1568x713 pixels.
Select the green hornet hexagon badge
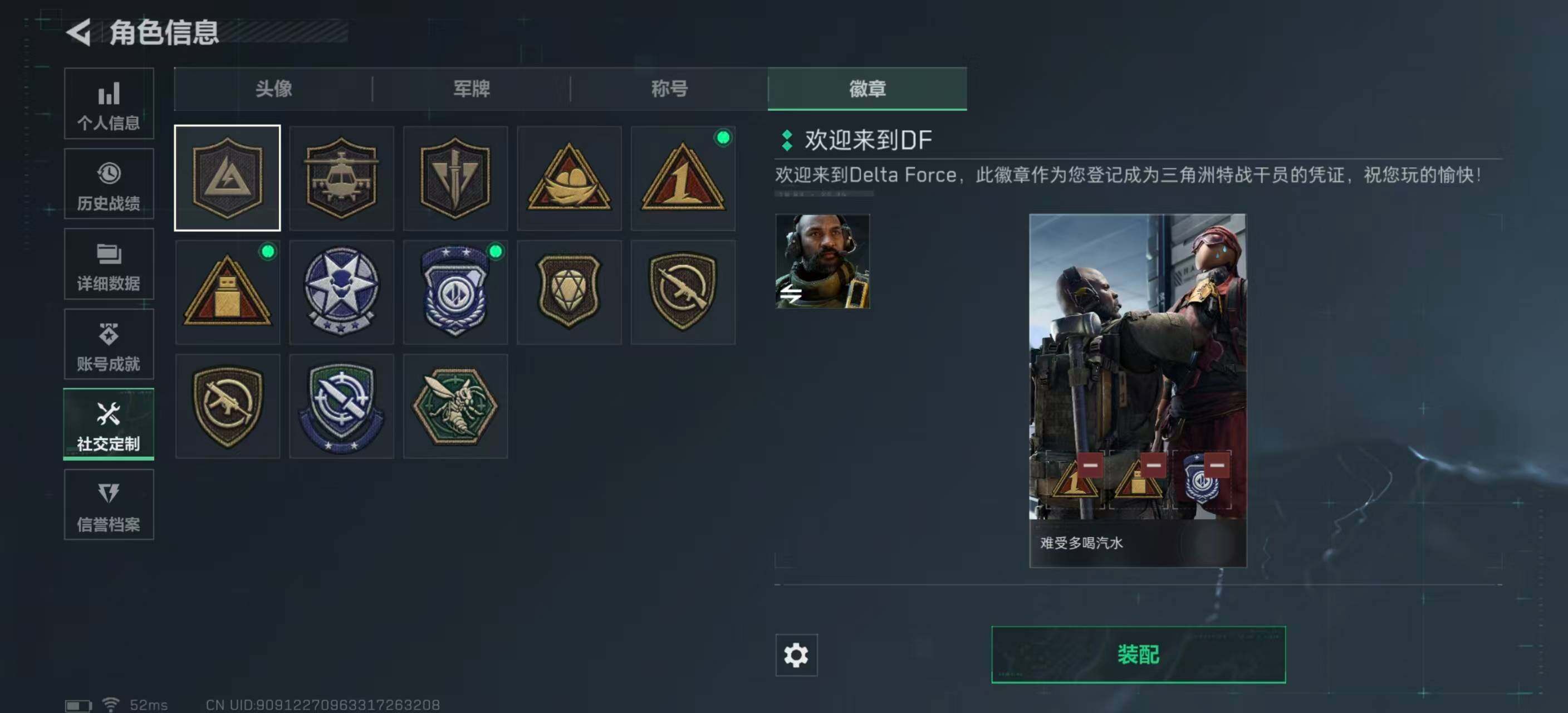click(455, 406)
